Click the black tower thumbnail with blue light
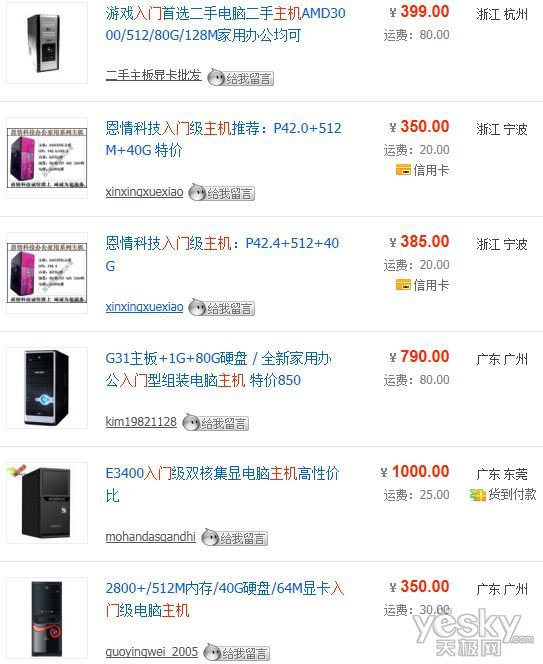This screenshot has height=664, width=543. (47, 388)
